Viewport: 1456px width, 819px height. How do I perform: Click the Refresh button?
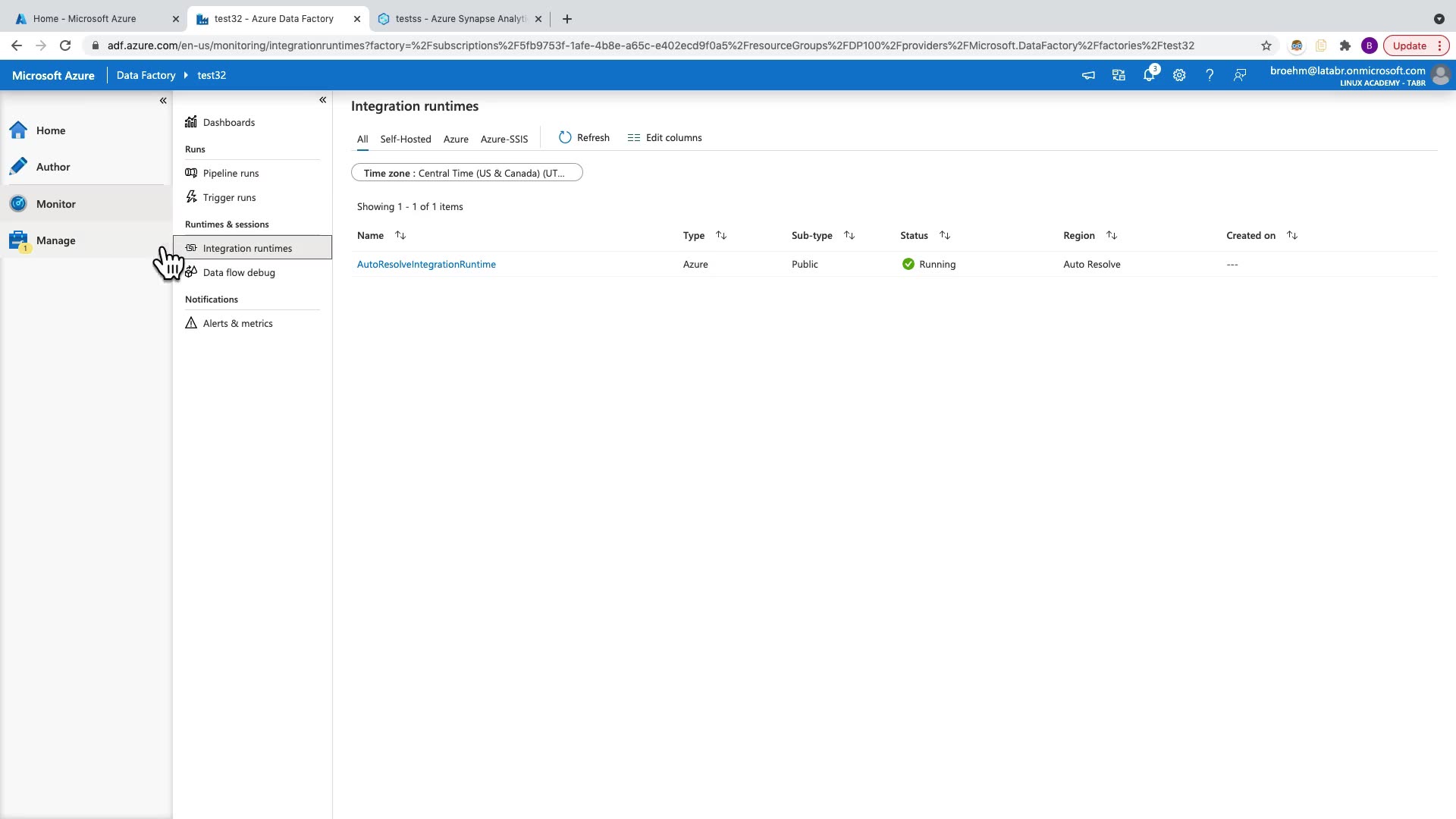(584, 137)
